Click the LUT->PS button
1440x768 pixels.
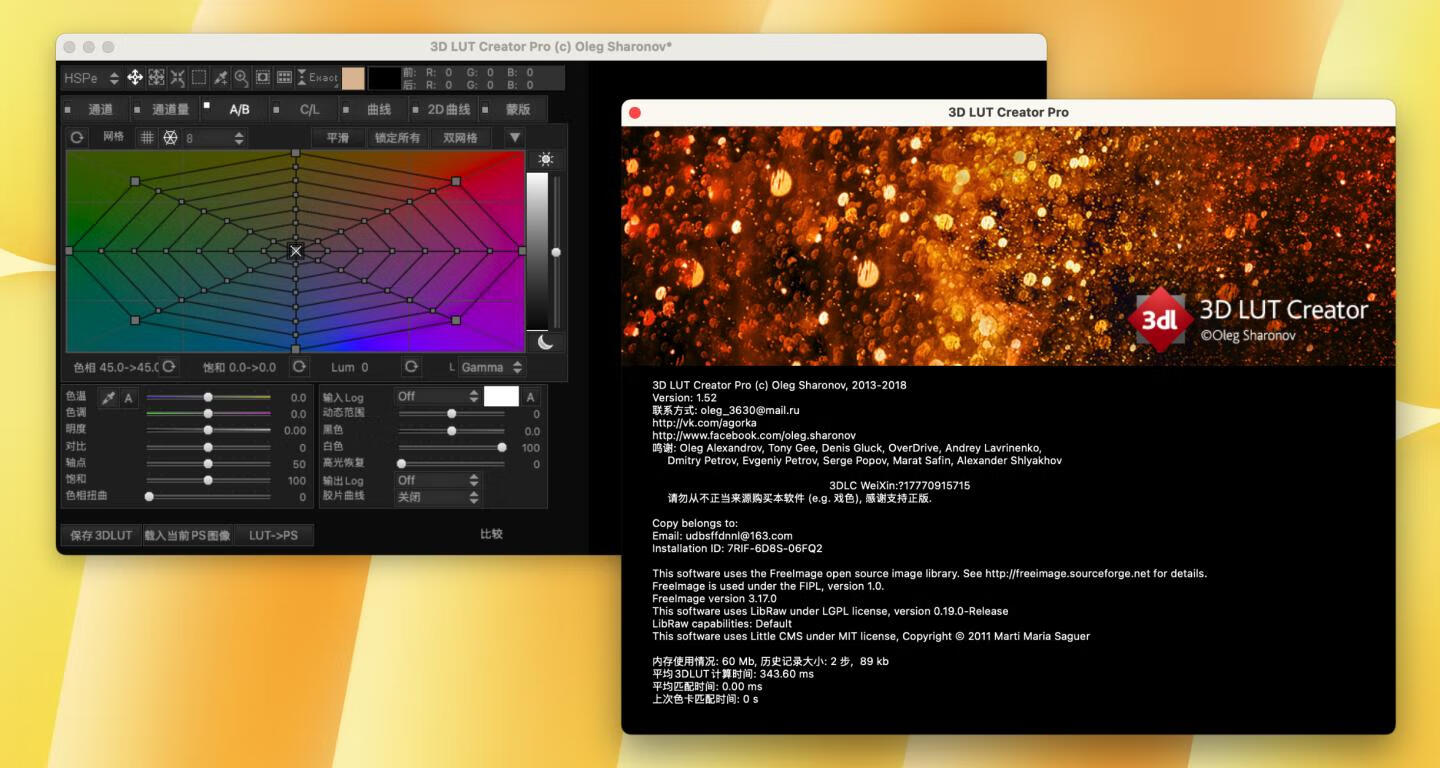tap(274, 535)
